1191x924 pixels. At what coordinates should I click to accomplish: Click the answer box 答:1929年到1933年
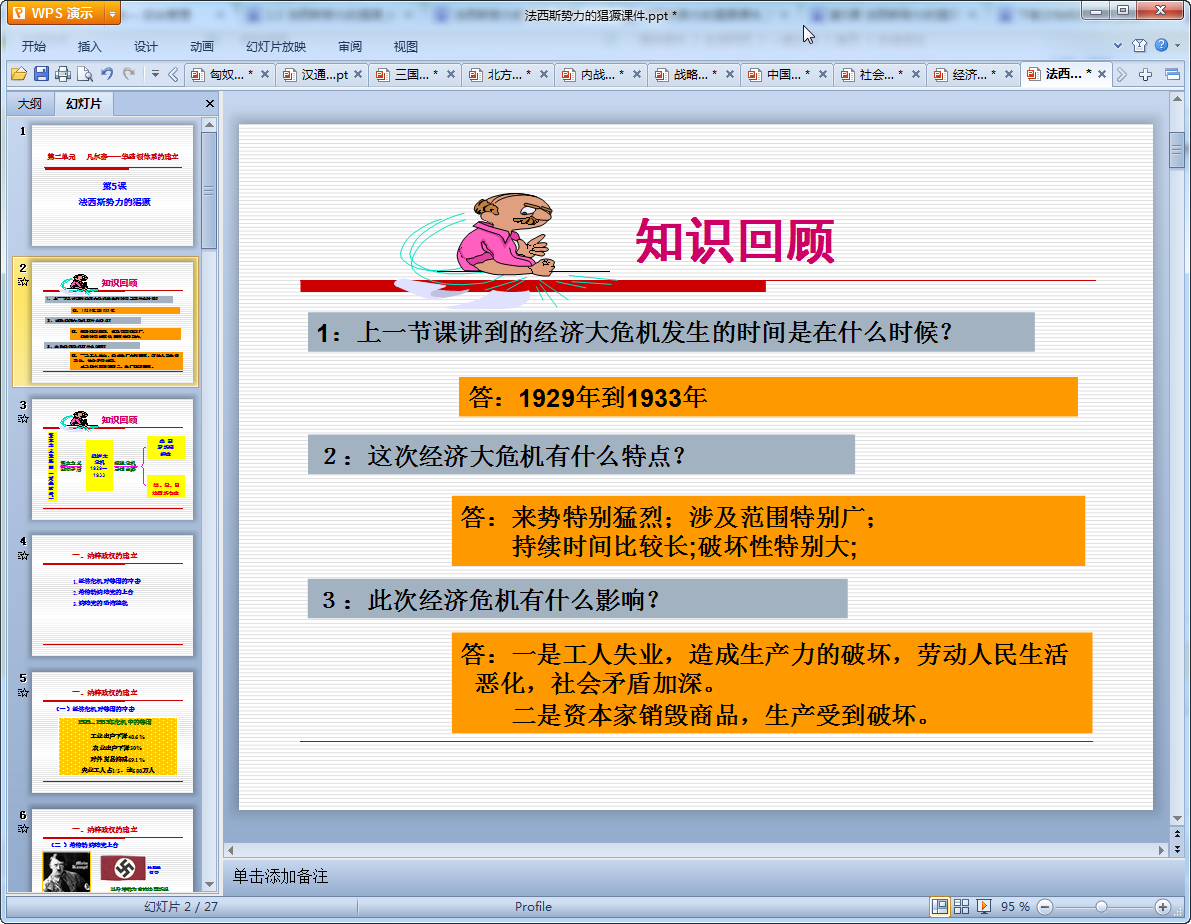768,397
